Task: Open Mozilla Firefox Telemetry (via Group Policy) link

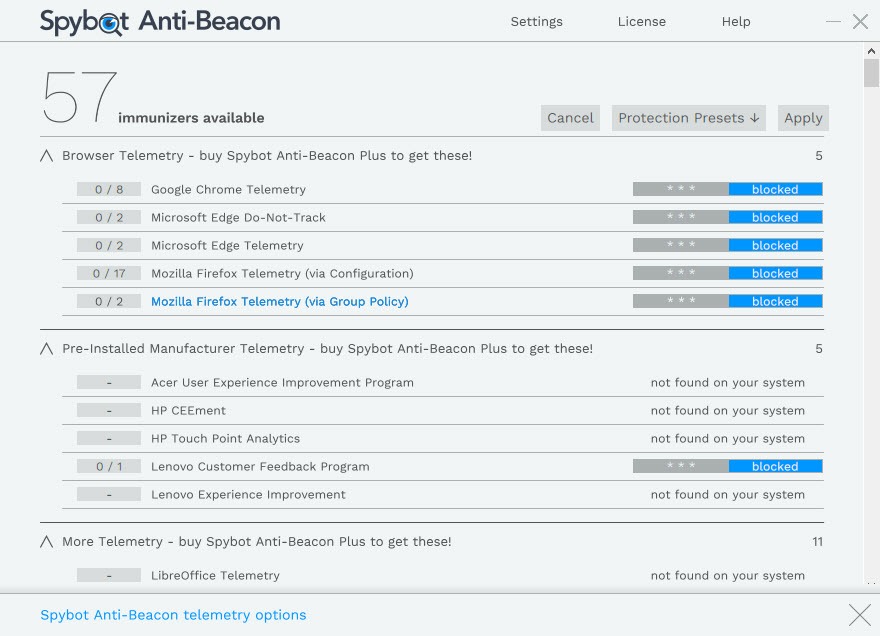Action: tap(279, 301)
